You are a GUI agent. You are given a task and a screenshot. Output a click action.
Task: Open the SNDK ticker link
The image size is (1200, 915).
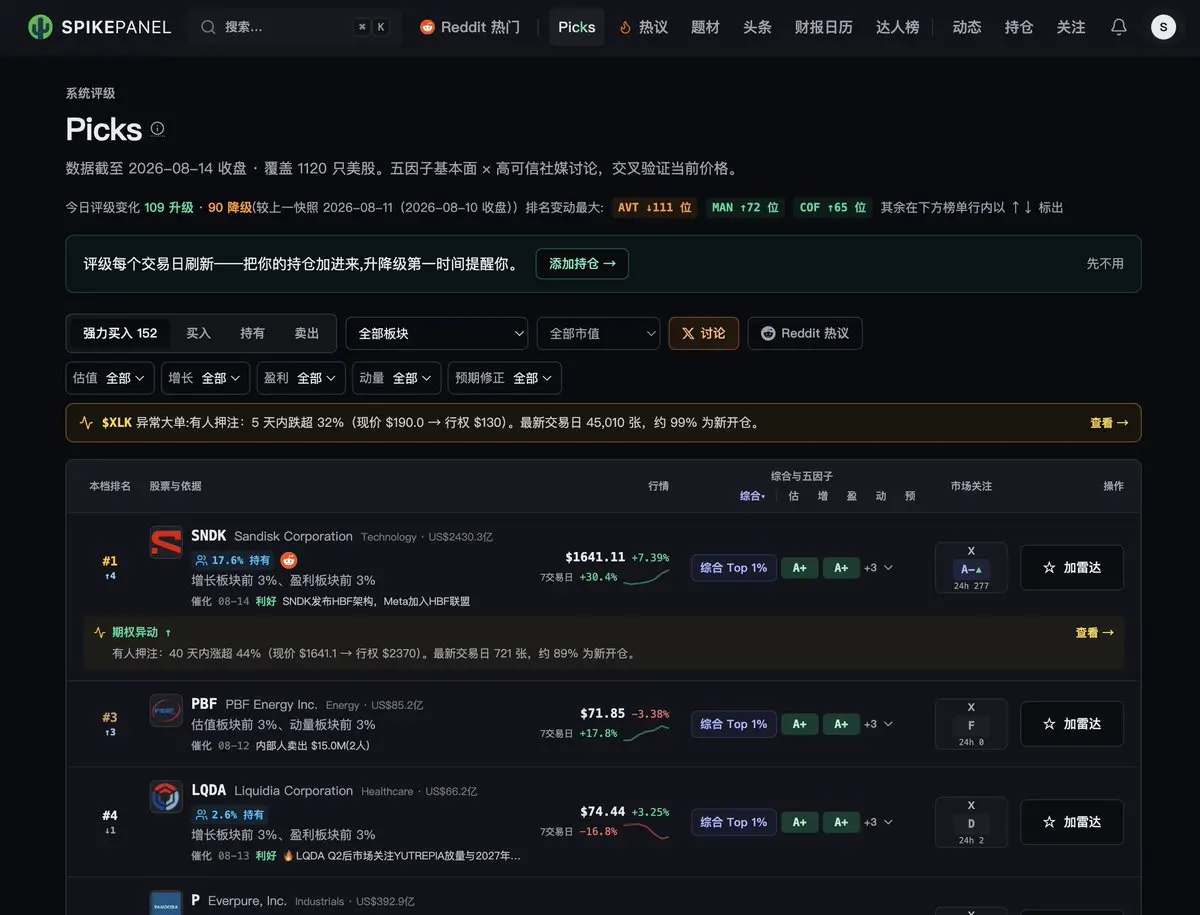pos(209,536)
